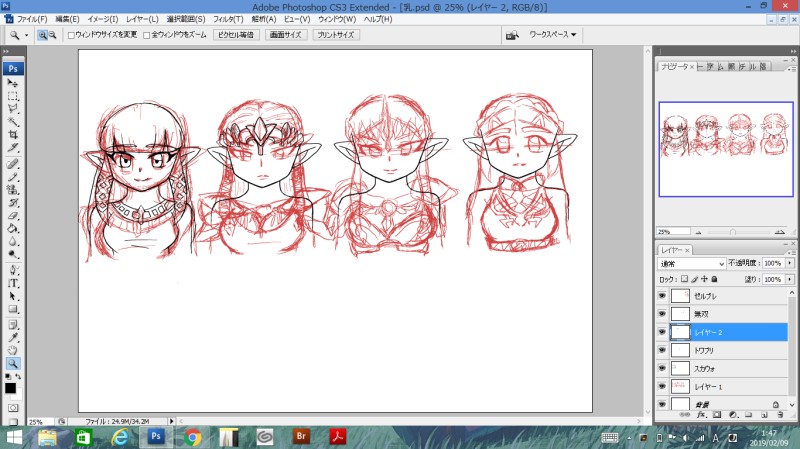Open the ワークスペース dropdown
This screenshot has height=449, width=800.
click(x=553, y=35)
